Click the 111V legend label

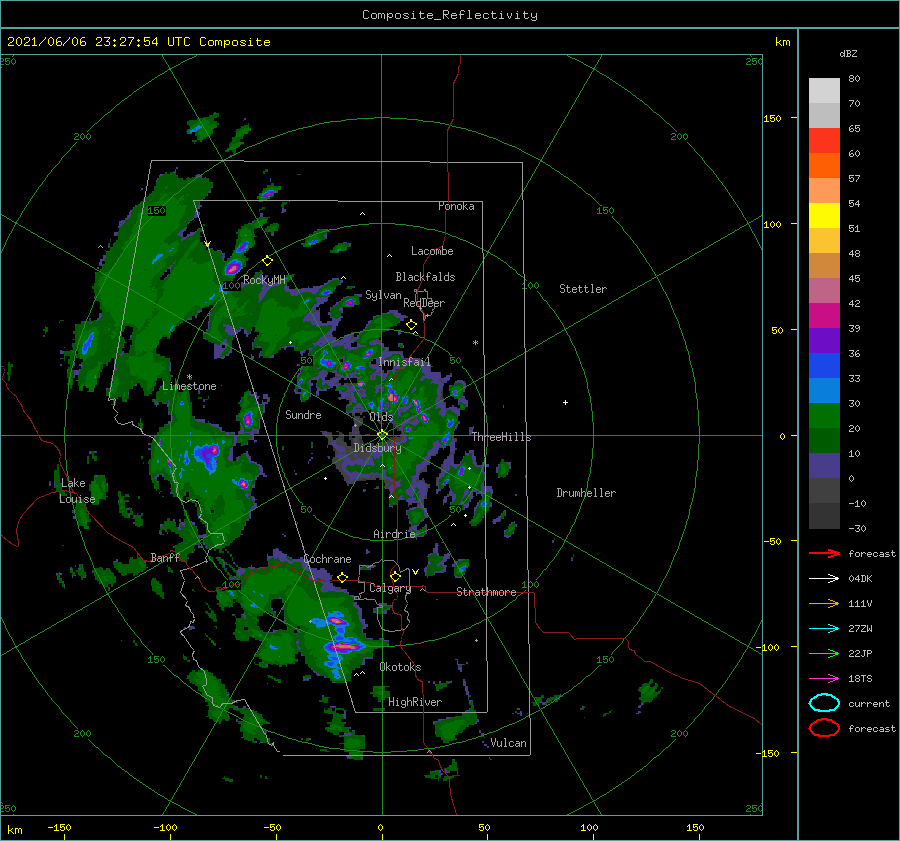pyautogui.click(x=860, y=603)
